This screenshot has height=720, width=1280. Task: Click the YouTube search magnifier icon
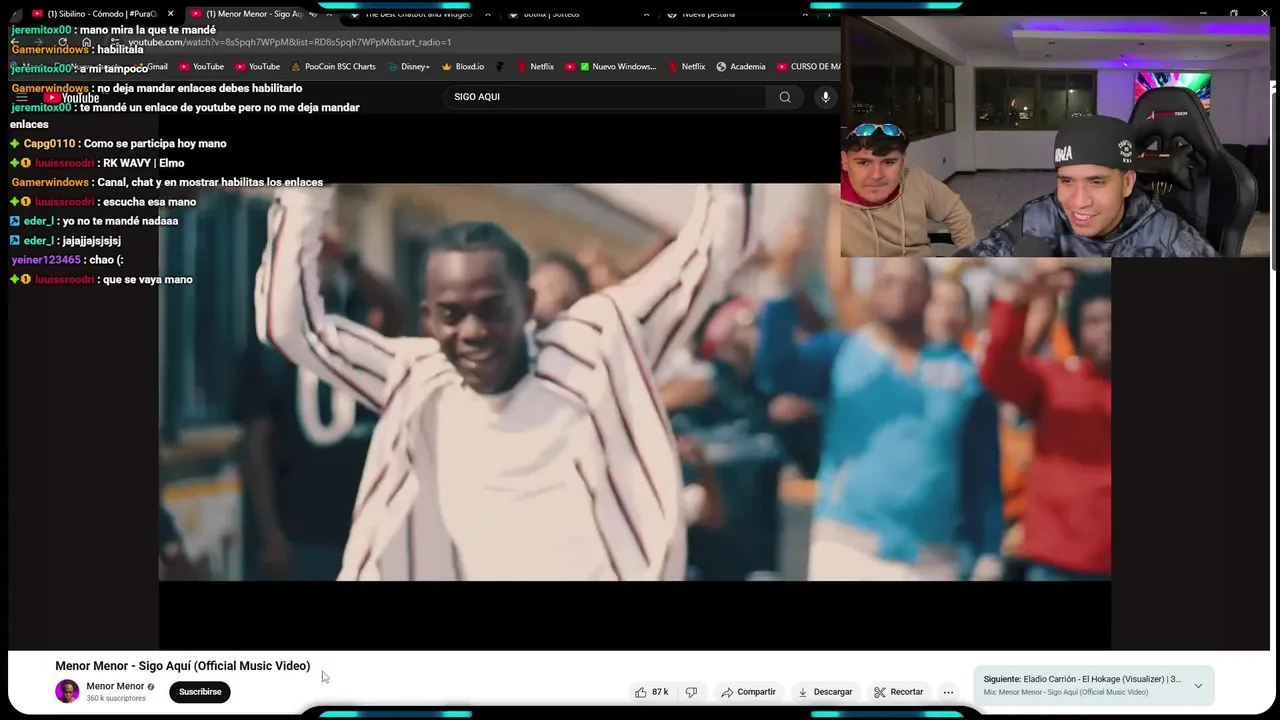(x=785, y=97)
